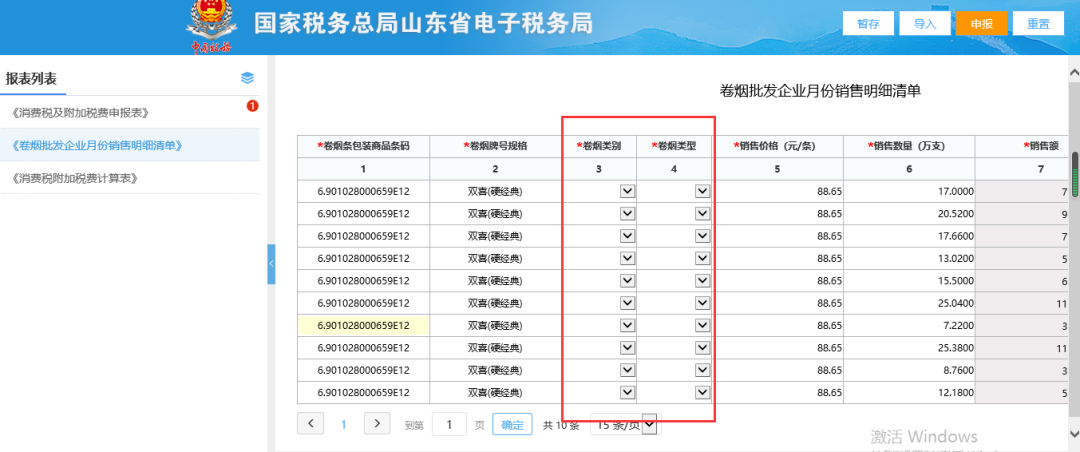Open 卷烟类别 dropdown in the 12.1800 quantity row
The width and height of the screenshot is (1080, 452).
click(x=627, y=392)
